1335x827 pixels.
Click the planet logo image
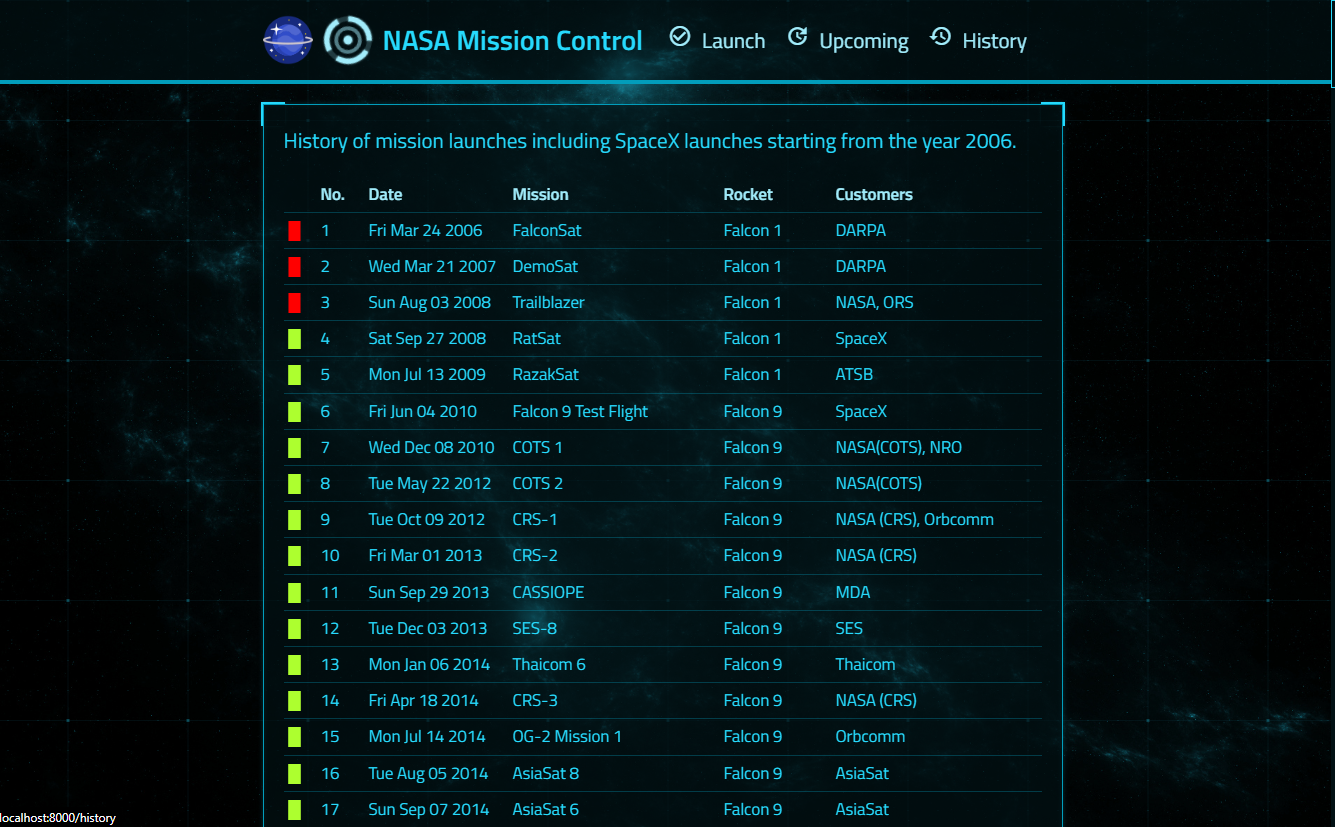(288, 40)
